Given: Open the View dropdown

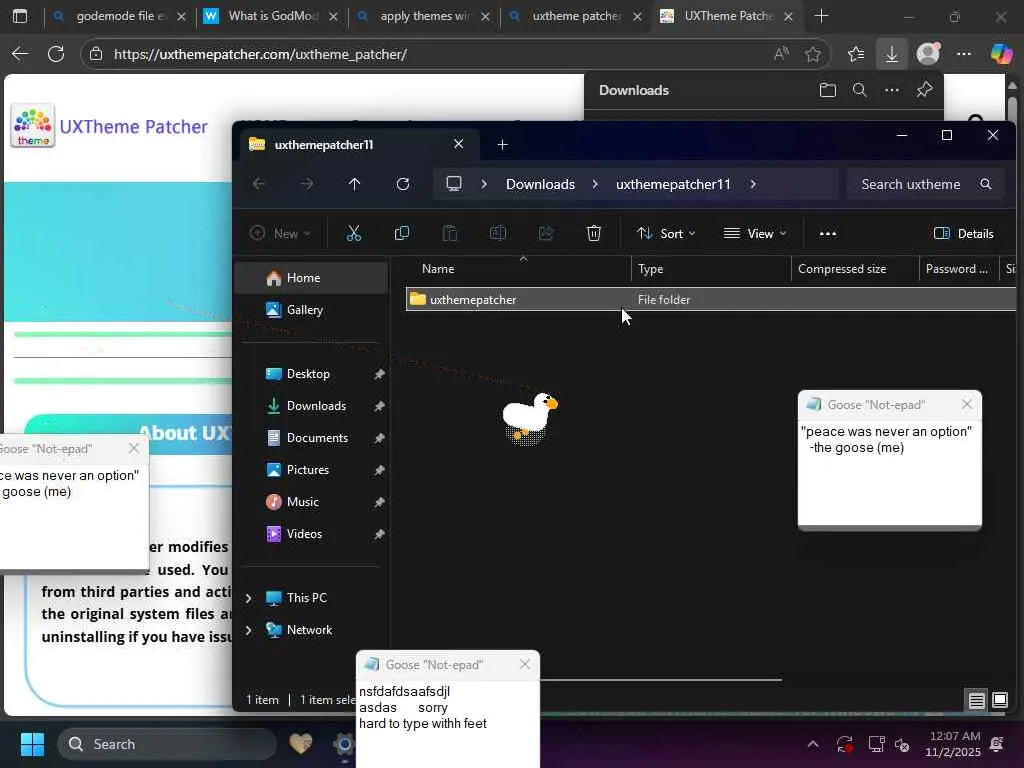Looking at the screenshot, I should 755,233.
